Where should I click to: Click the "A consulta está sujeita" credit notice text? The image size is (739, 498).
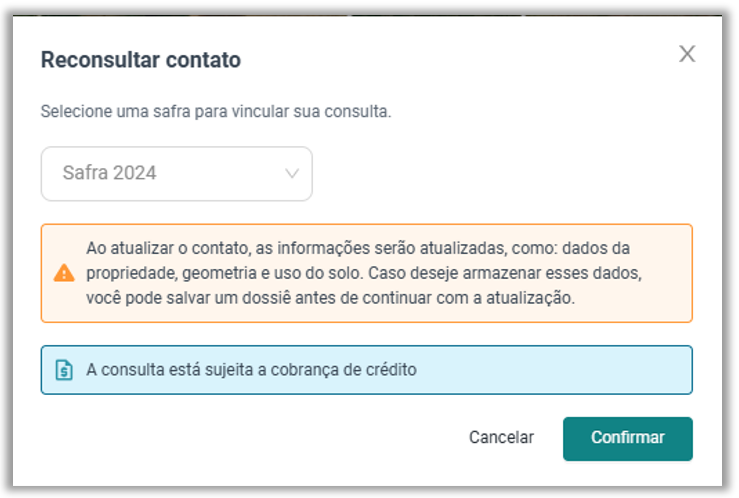click(251, 370)
